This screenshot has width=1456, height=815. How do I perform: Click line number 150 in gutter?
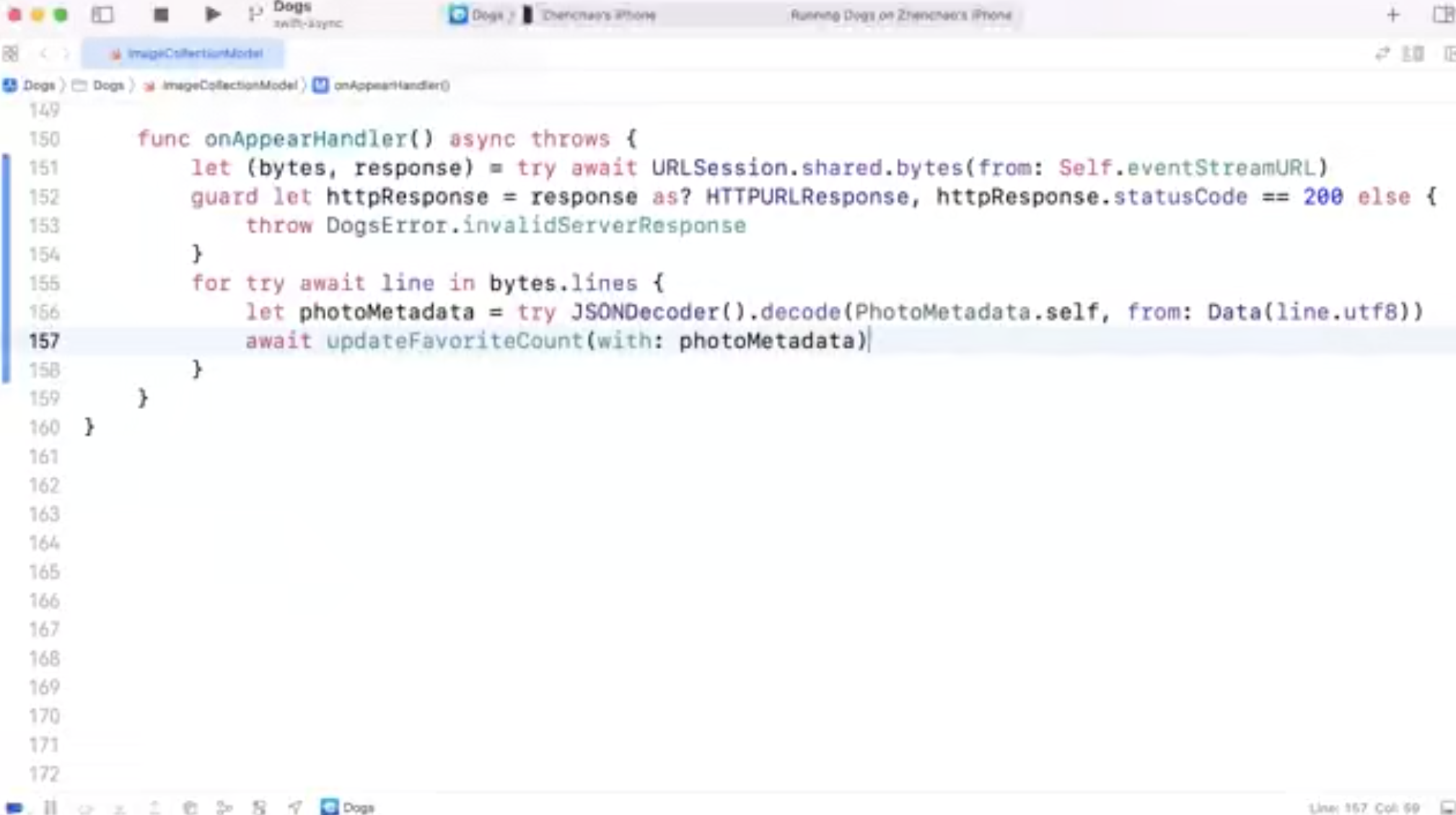pos(45,138)
